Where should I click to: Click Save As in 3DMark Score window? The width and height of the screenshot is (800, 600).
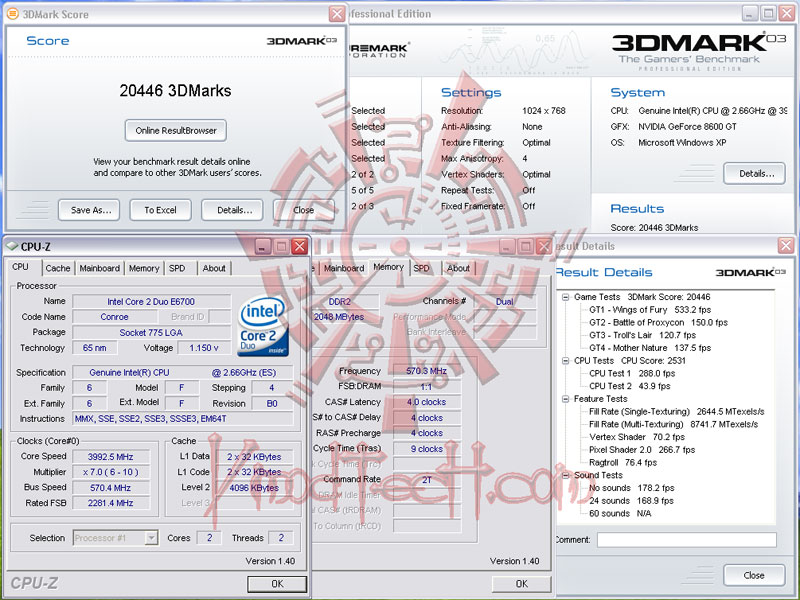coord(89,210)
